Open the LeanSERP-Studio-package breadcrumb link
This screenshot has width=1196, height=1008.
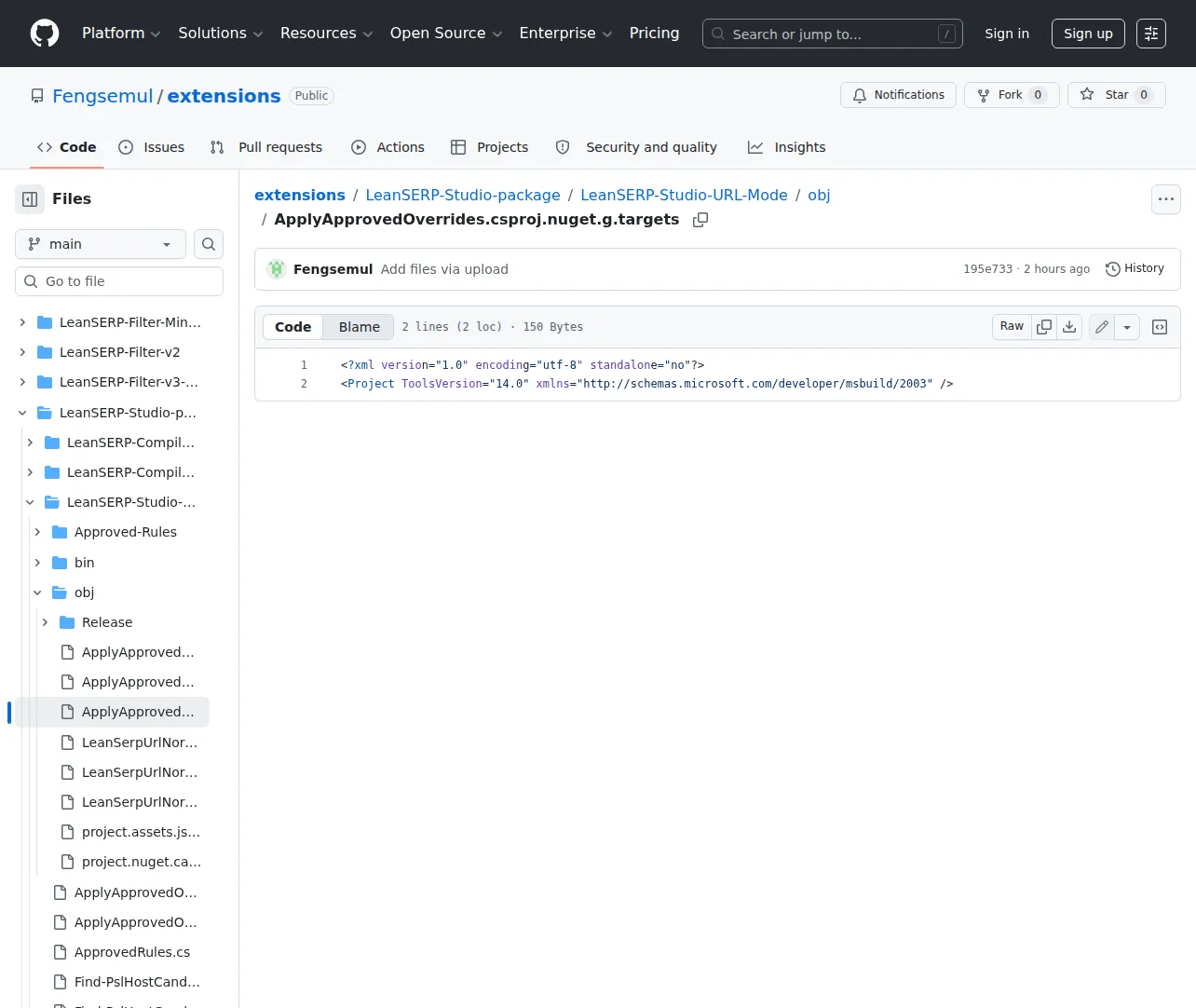[463, 196]
